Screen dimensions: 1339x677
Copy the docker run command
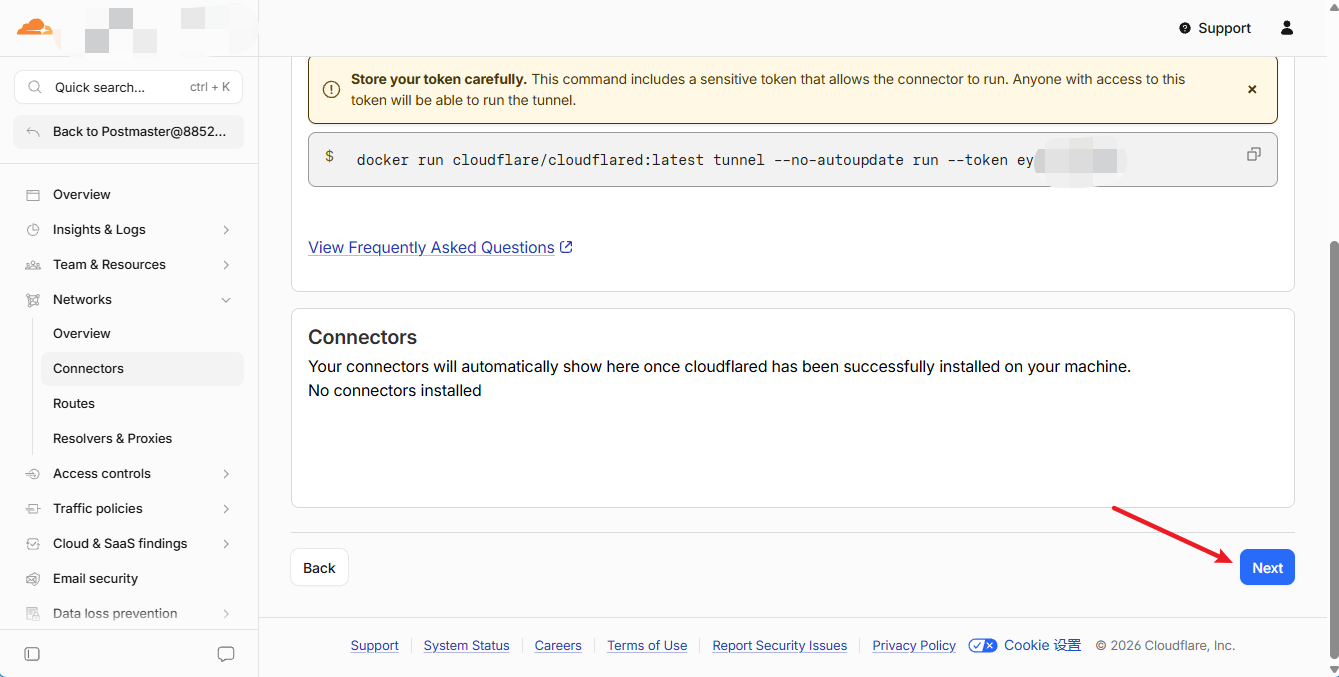tap(1253, 154)
